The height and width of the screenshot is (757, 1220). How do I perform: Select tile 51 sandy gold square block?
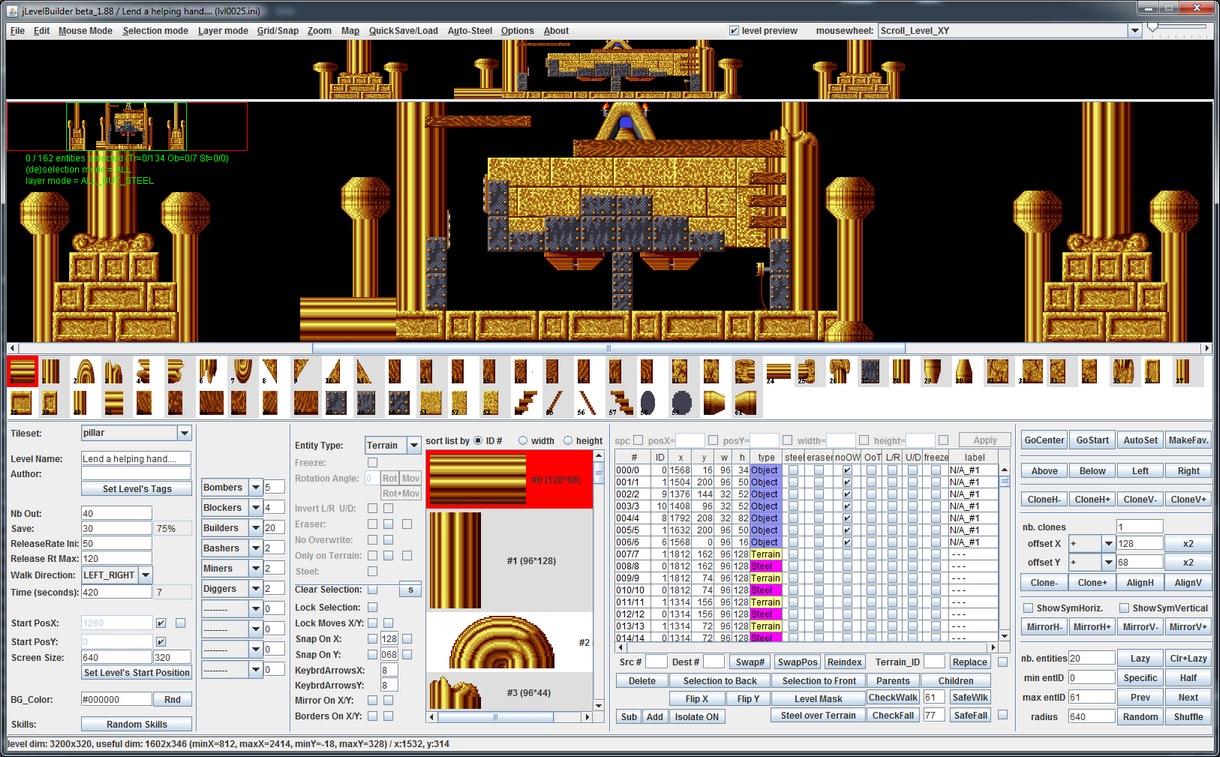430,402
